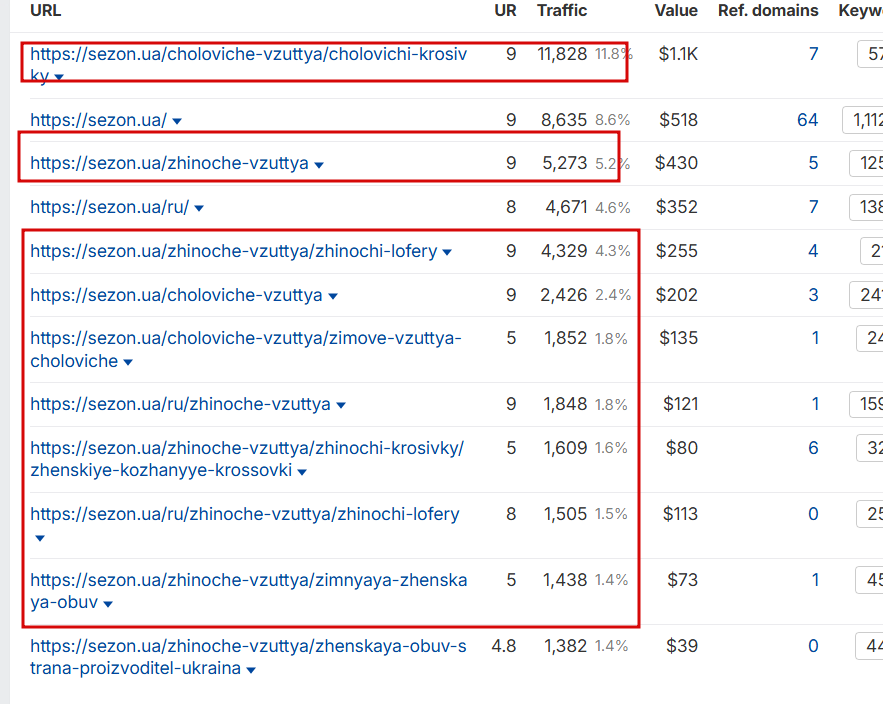Select traffic value 11,828

(562, 54)
